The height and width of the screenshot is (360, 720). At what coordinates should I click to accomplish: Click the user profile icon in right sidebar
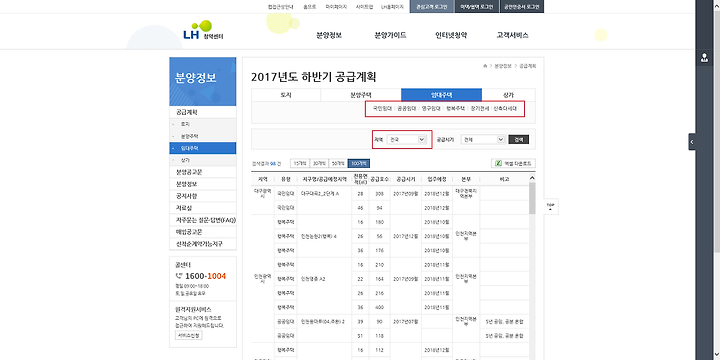(x=704, y=58)
